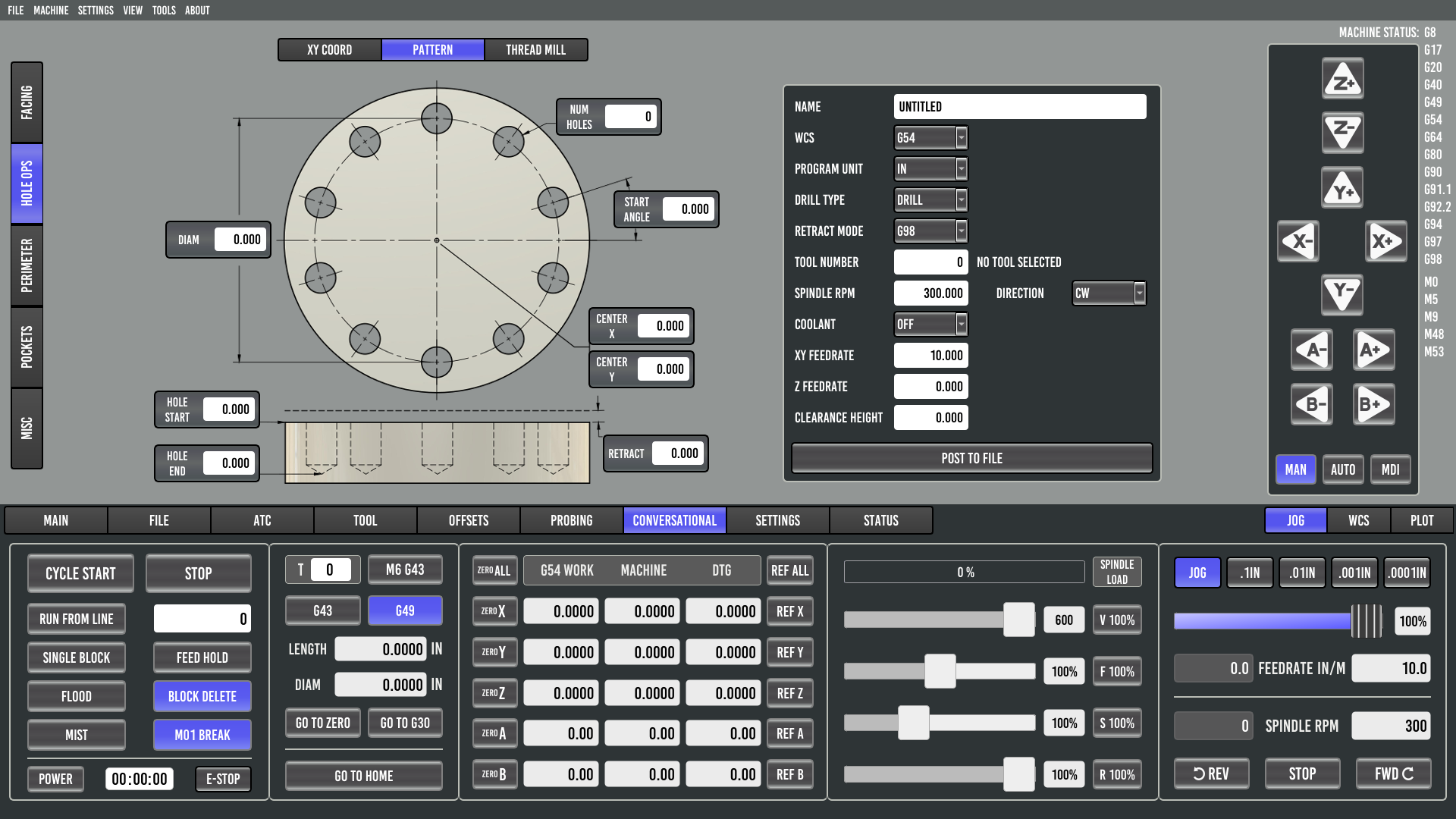Image resolution: width=1456 pixels, height=819 pixels.
Task: Open the Thread Mill tab
Action: [535, 50]
